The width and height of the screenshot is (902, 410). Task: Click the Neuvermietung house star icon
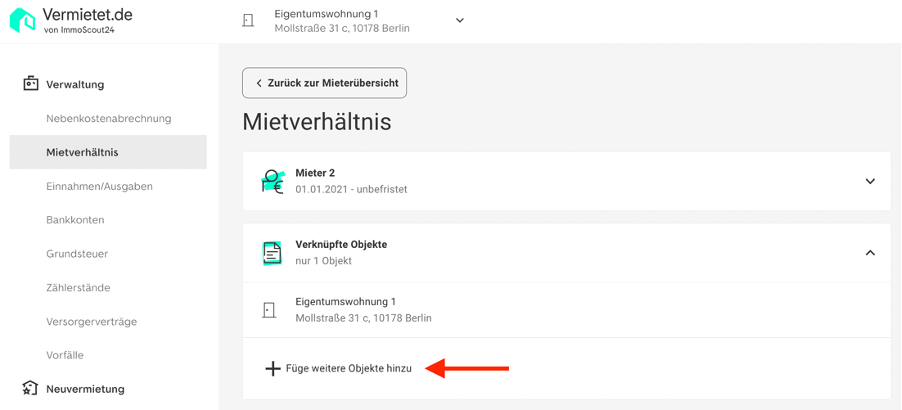pyautogui.click(x=30, y=388)
